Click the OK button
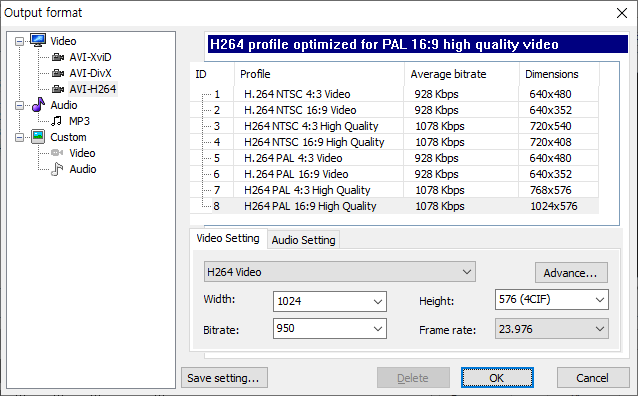Viewport: 638px width, 396px height. pos(497,378)
